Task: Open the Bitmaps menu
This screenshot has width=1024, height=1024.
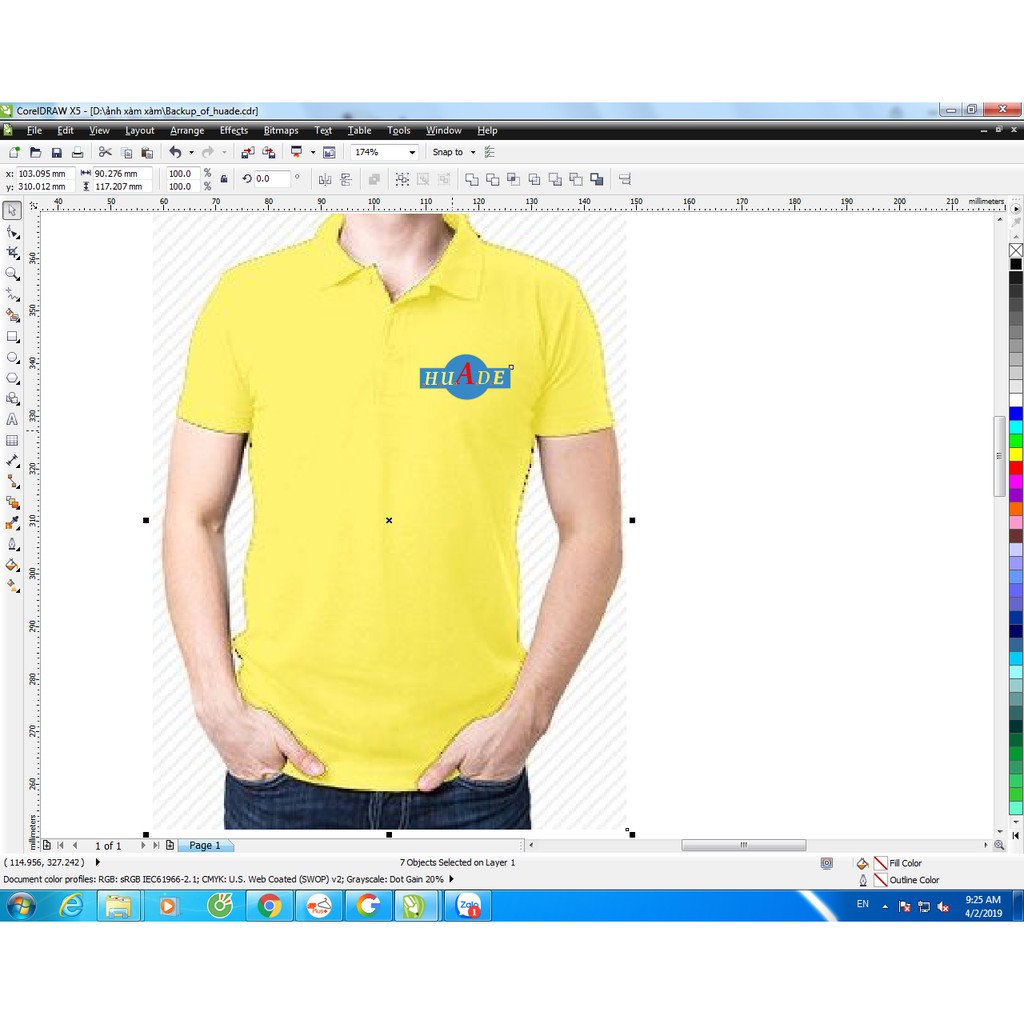Action: (280, 130)
